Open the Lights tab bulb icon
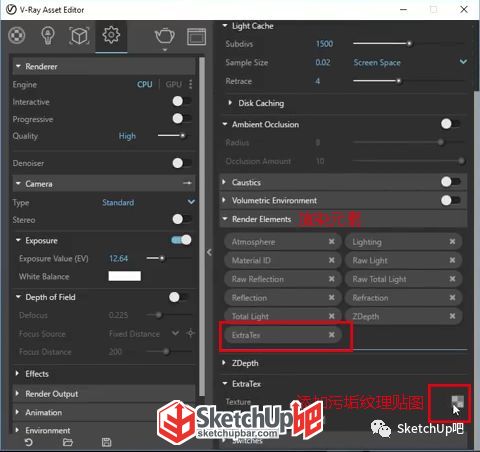 point(48,35)
